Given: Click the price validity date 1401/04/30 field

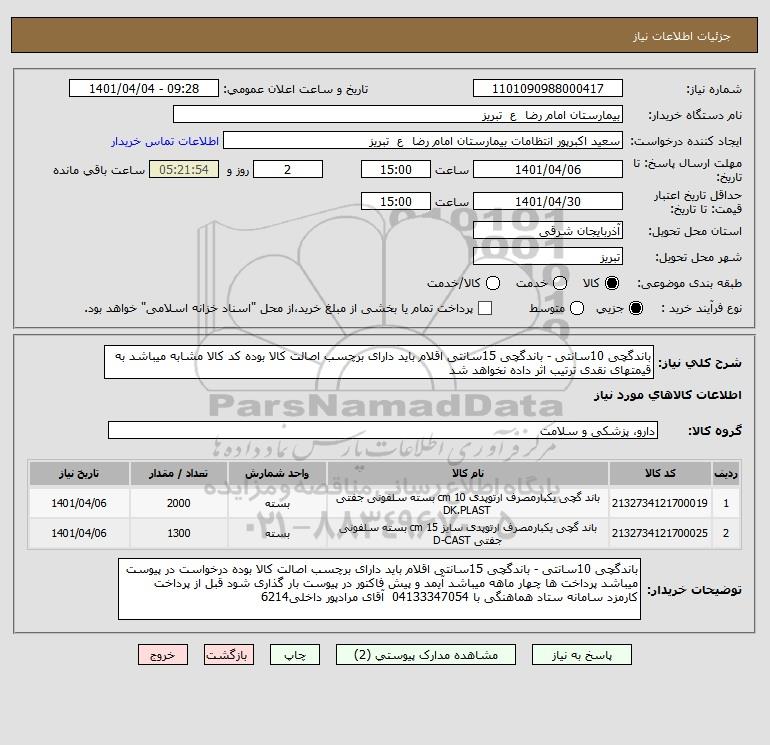Looking at the screenshot, I should (x=548, y=201).
